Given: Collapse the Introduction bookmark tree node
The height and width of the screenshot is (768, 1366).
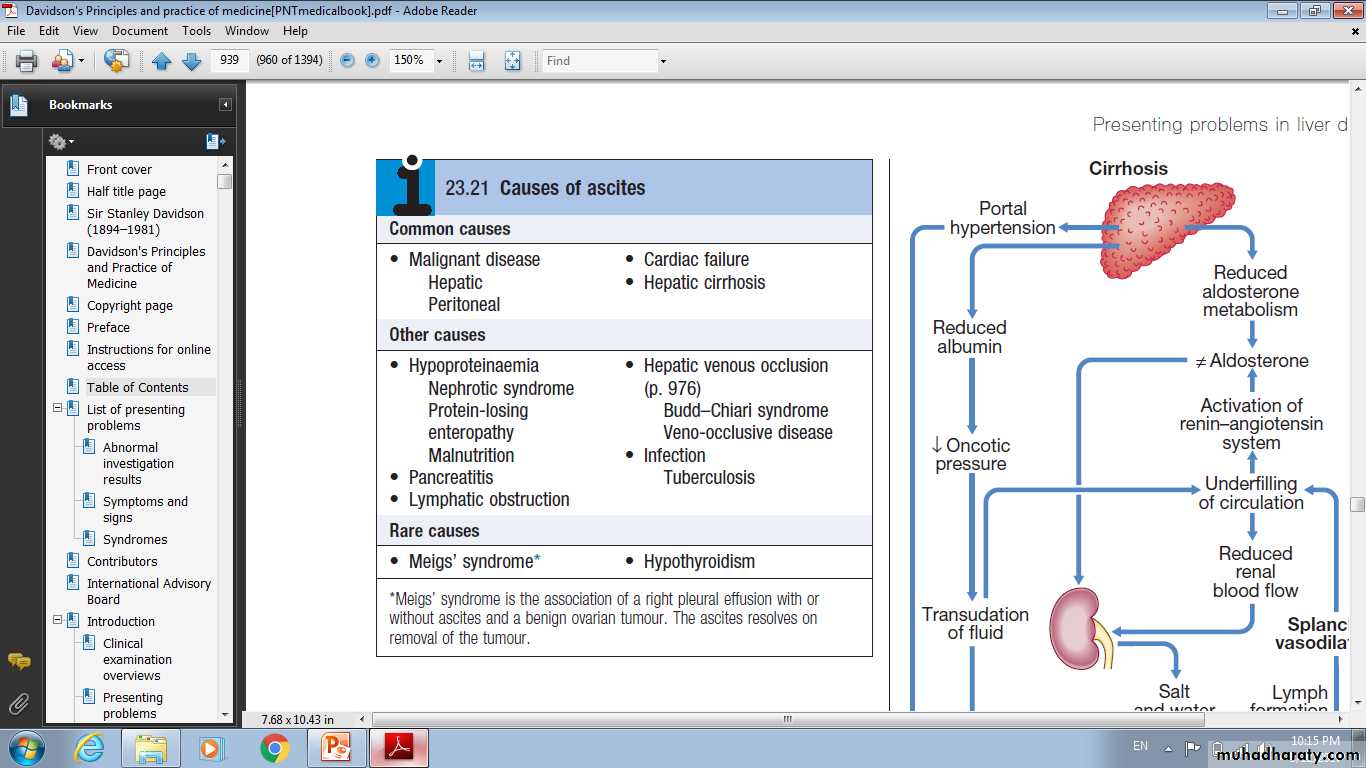Looking at the screenshot, I should point(58,621).
